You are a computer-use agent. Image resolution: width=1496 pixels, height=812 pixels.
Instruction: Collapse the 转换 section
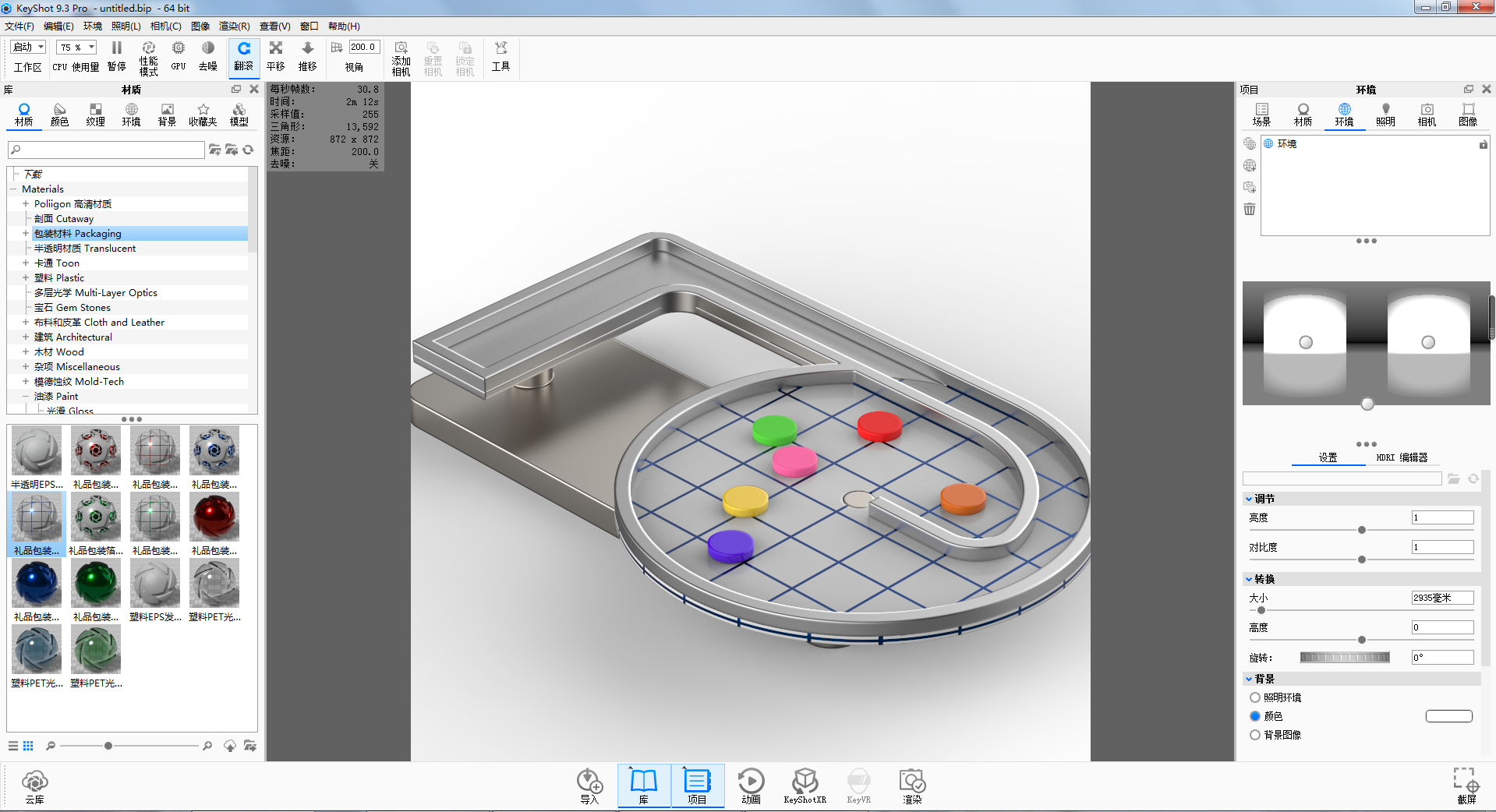click(x=1249, y=580)
